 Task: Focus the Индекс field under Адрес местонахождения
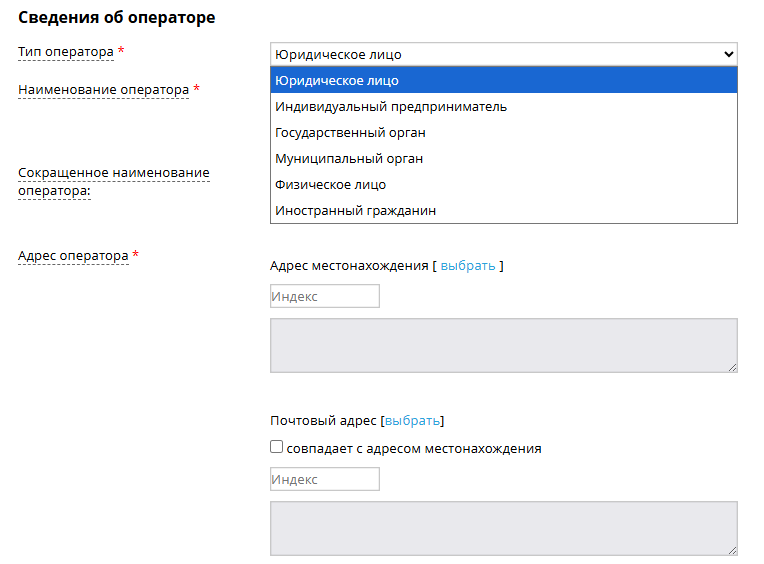pos(325,296)
